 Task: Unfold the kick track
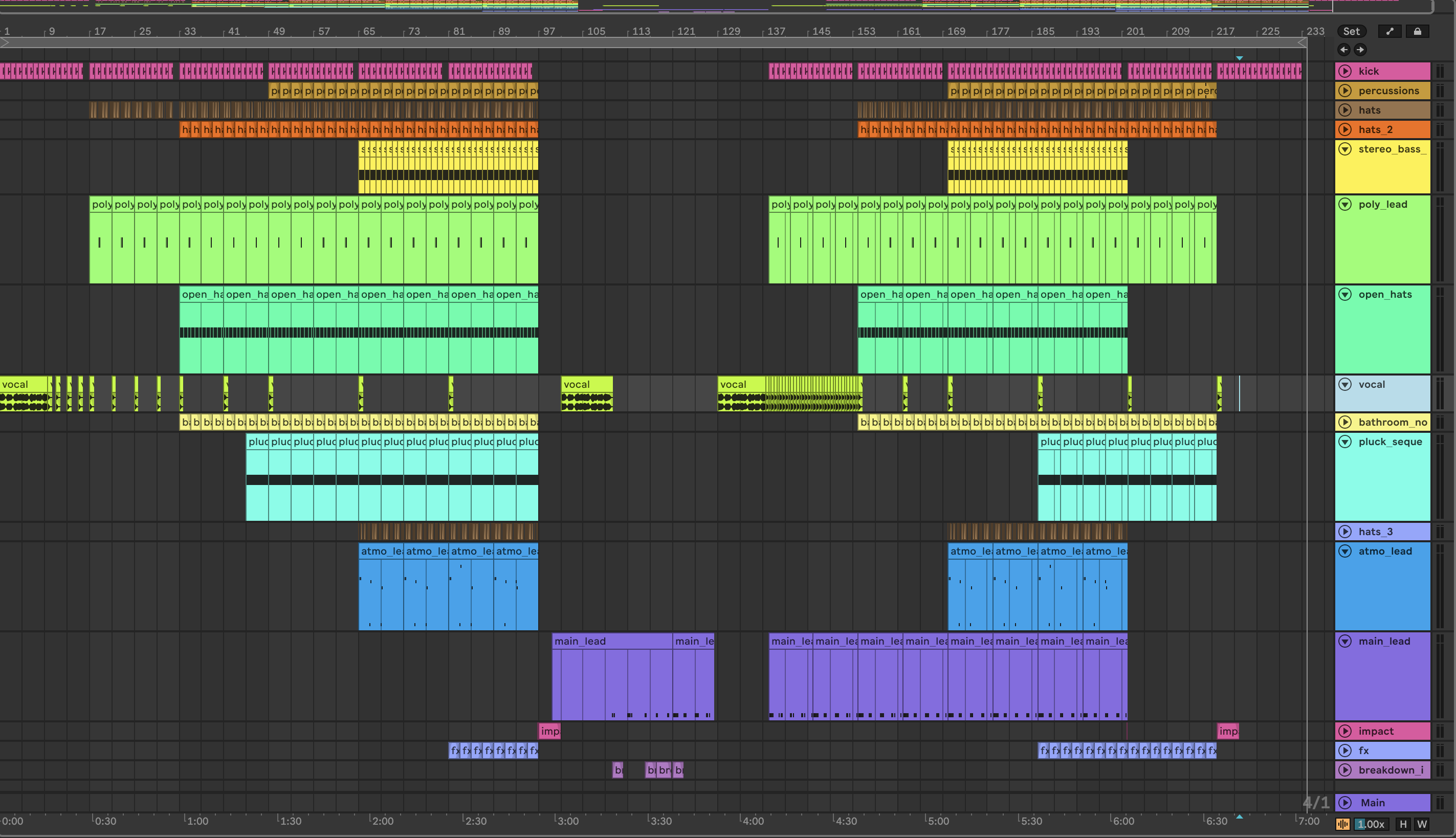(1345, 71)
